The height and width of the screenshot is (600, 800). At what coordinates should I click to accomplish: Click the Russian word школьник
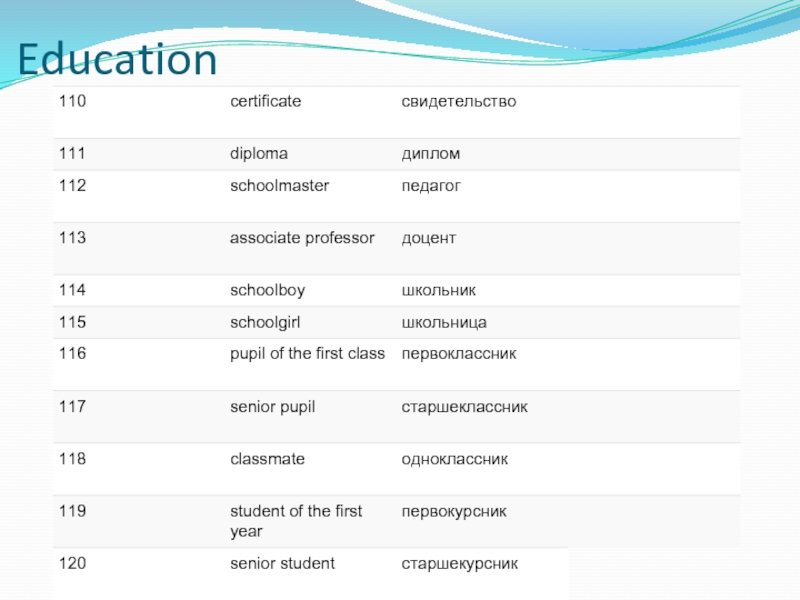[439, 291]
